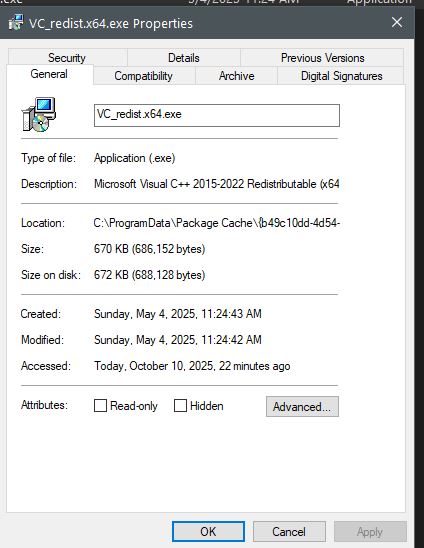424x548 pixels.
Task: Click the installer icon beside the filename
Action: [39, 115]
